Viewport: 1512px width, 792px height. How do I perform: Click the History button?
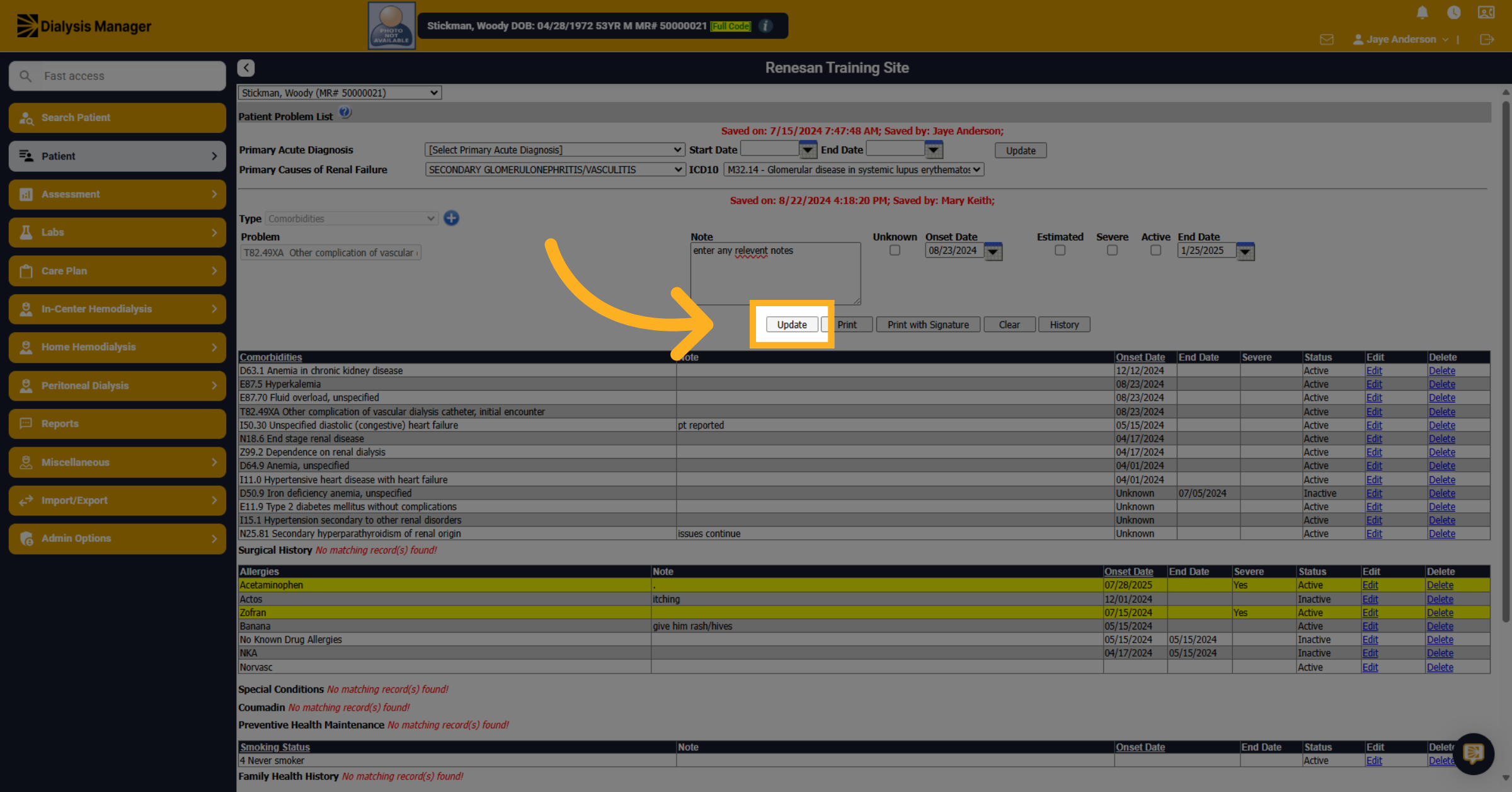tap(1064, 324)
